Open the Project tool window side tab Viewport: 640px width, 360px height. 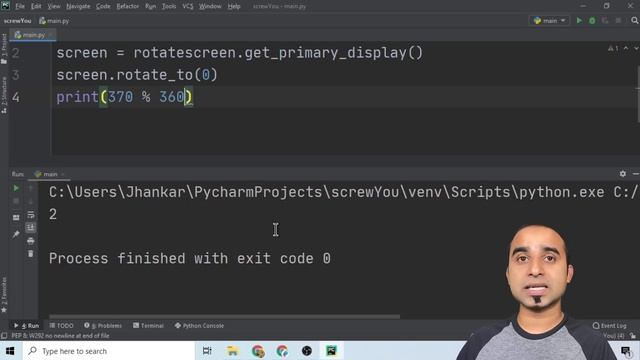click(x=4, y=49)
